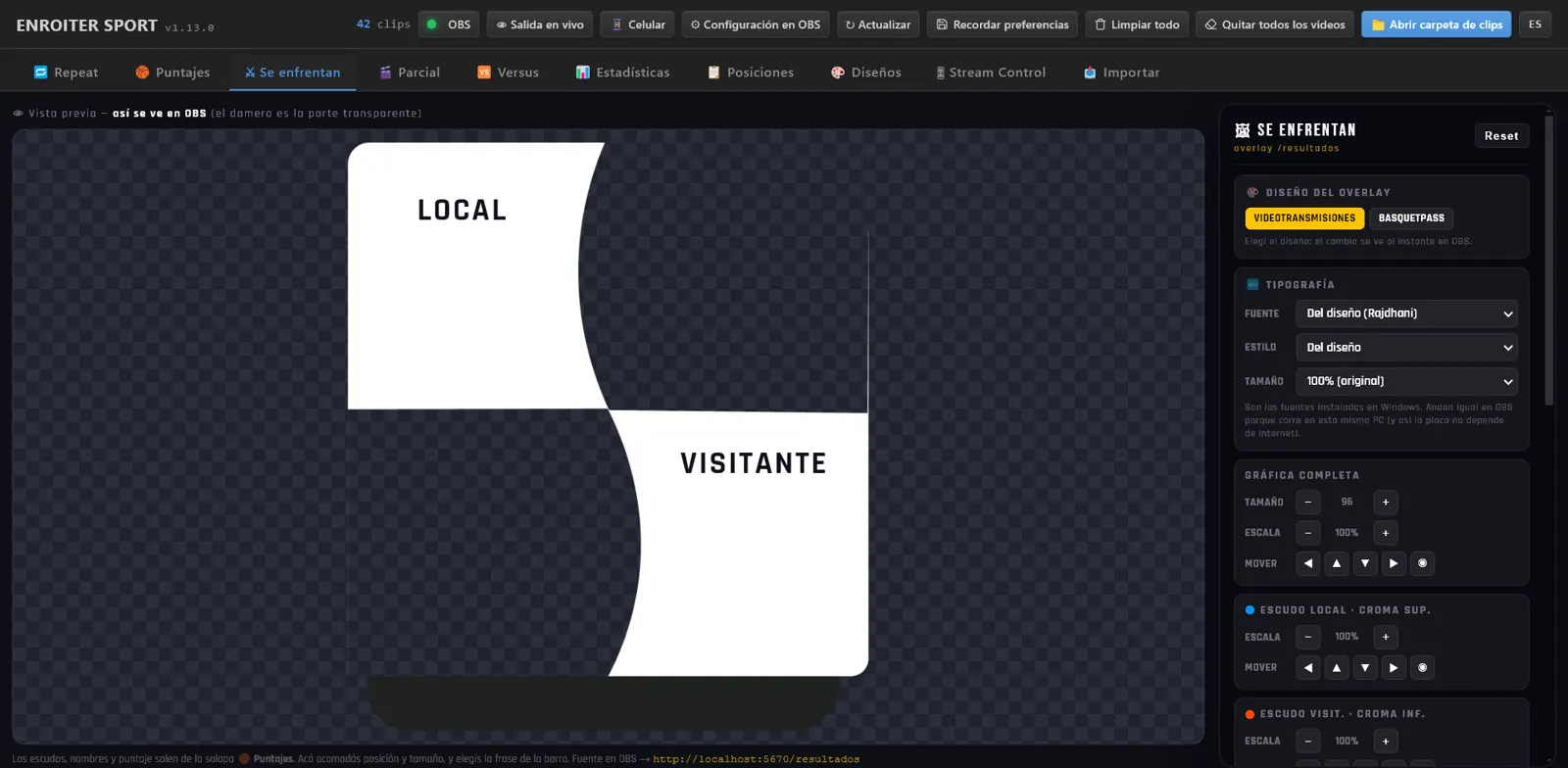Viewport: 1568px width, 768px height.
Task: Move Gráfica Completa up with arrow
Action: click(x=1337, y=563)
